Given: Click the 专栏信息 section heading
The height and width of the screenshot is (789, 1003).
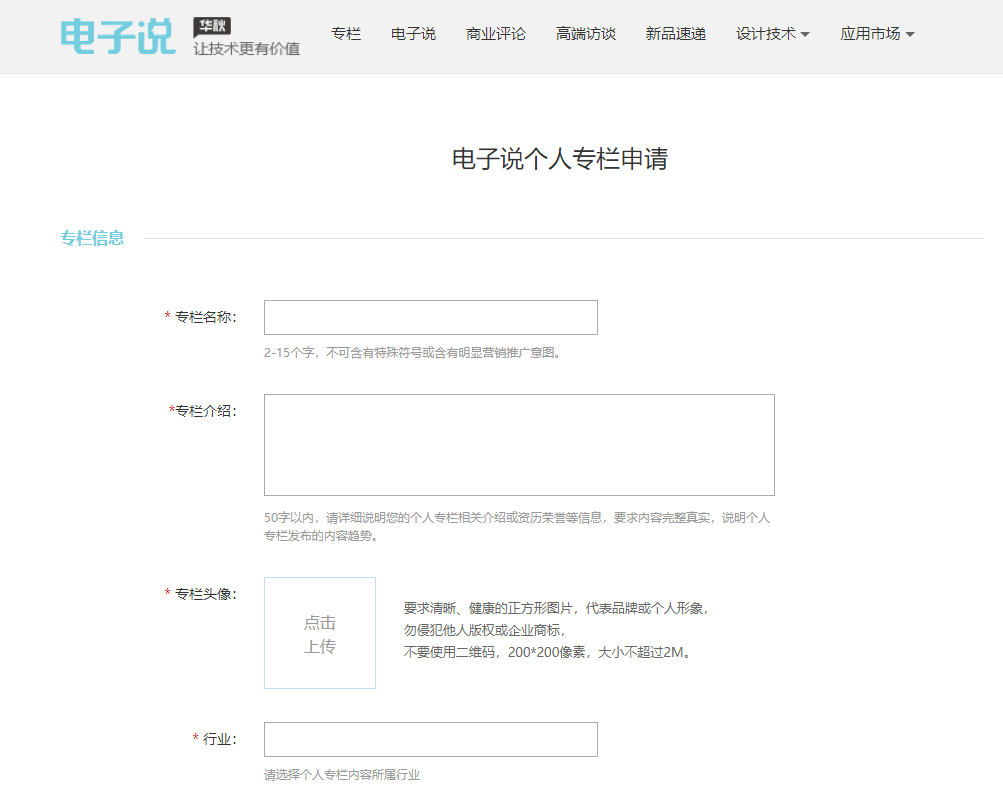Looking at the screenshot, I should (92, 238).
